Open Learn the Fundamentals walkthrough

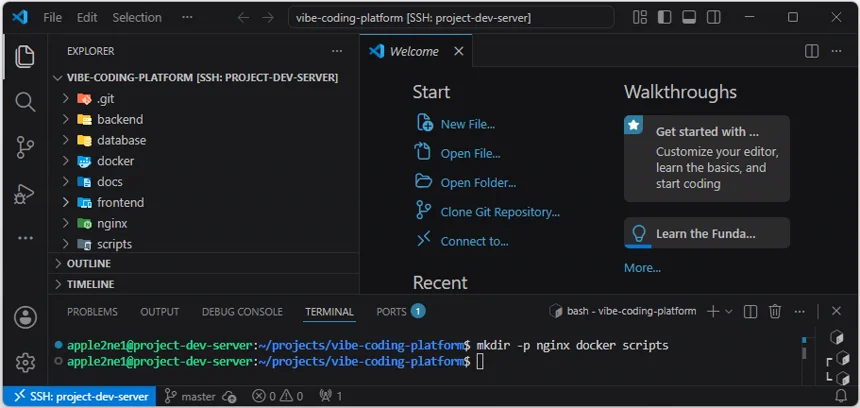(x=707, y=233)
